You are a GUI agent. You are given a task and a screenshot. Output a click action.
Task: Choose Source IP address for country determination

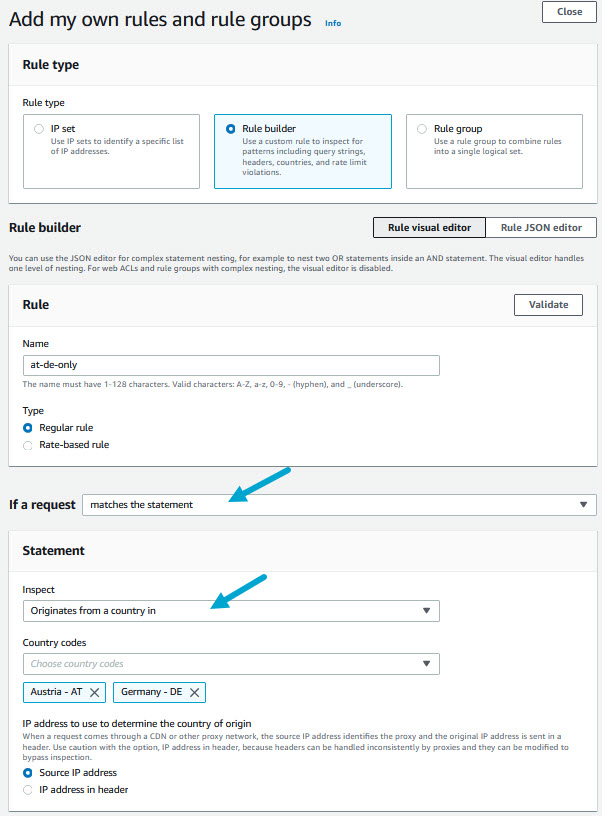pos(29,772)
